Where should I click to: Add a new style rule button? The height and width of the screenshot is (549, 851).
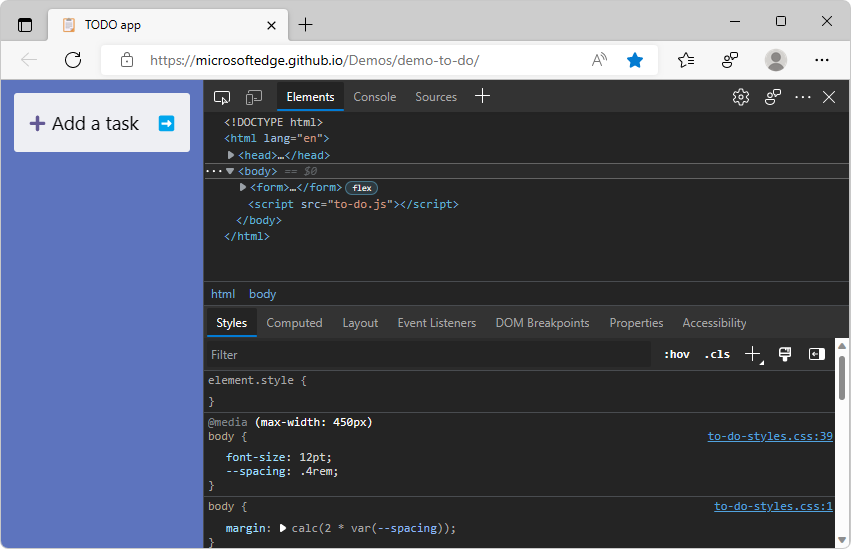click(753, 355)
